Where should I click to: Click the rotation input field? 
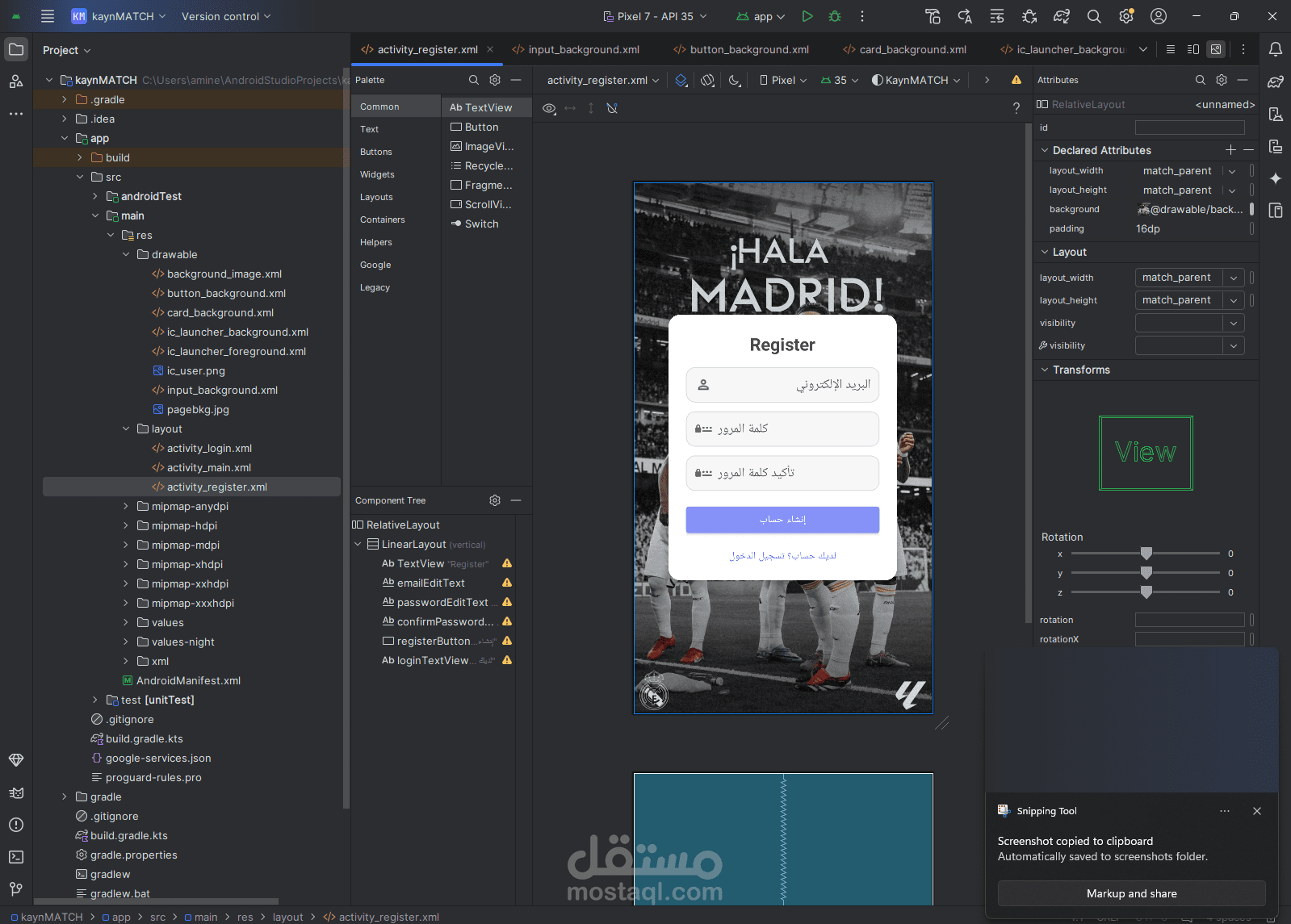[x=1189, y=620]
